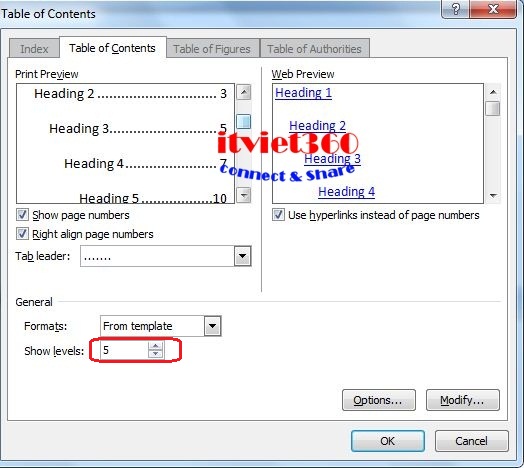Toggle Right align page numbers checkbox
This screenshot has height=468, width=524.
pyautogui.click(x=22, y=234)
